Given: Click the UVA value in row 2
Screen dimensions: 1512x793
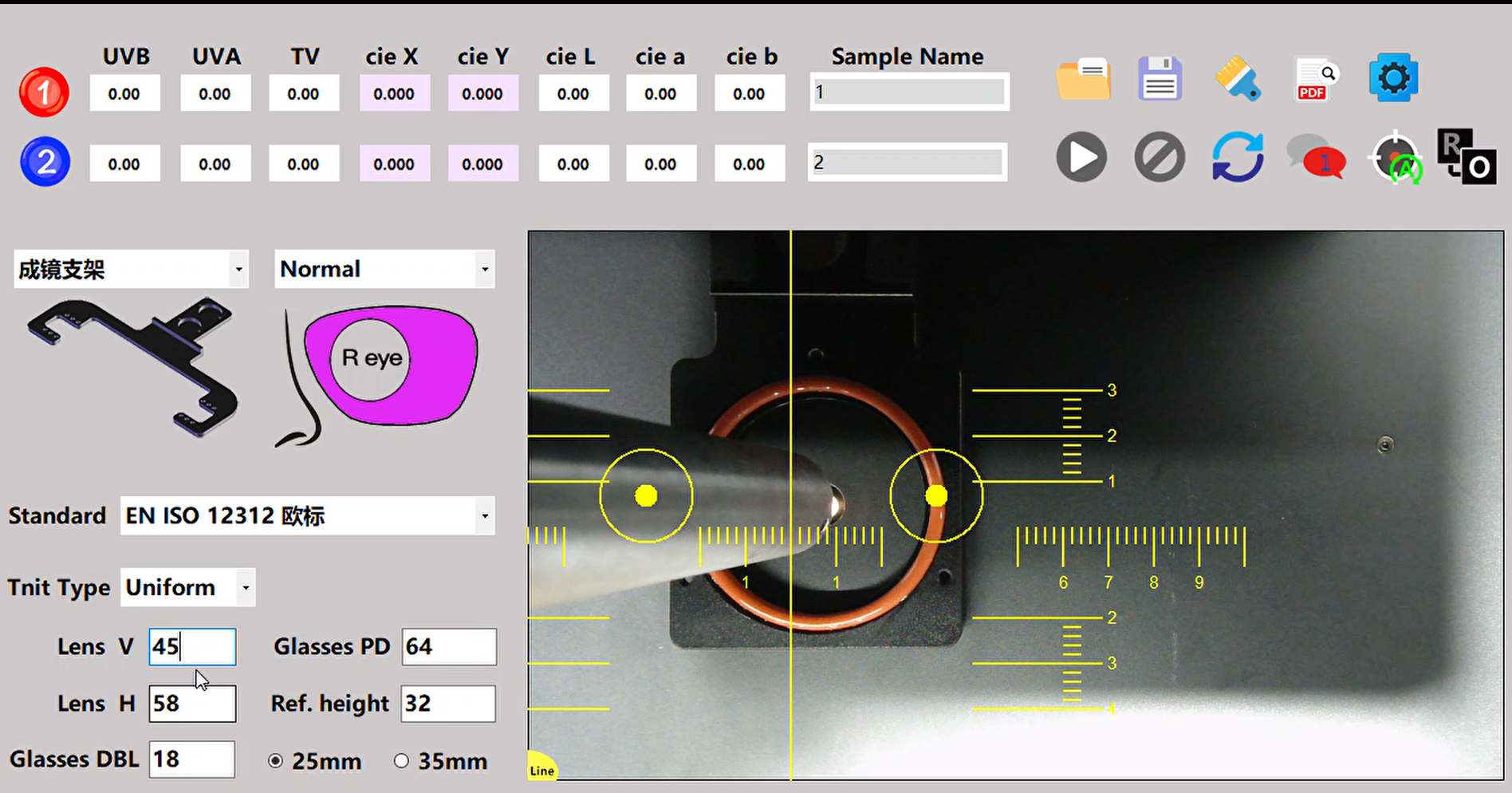Looking at the screenshot, I should point(215,164).
